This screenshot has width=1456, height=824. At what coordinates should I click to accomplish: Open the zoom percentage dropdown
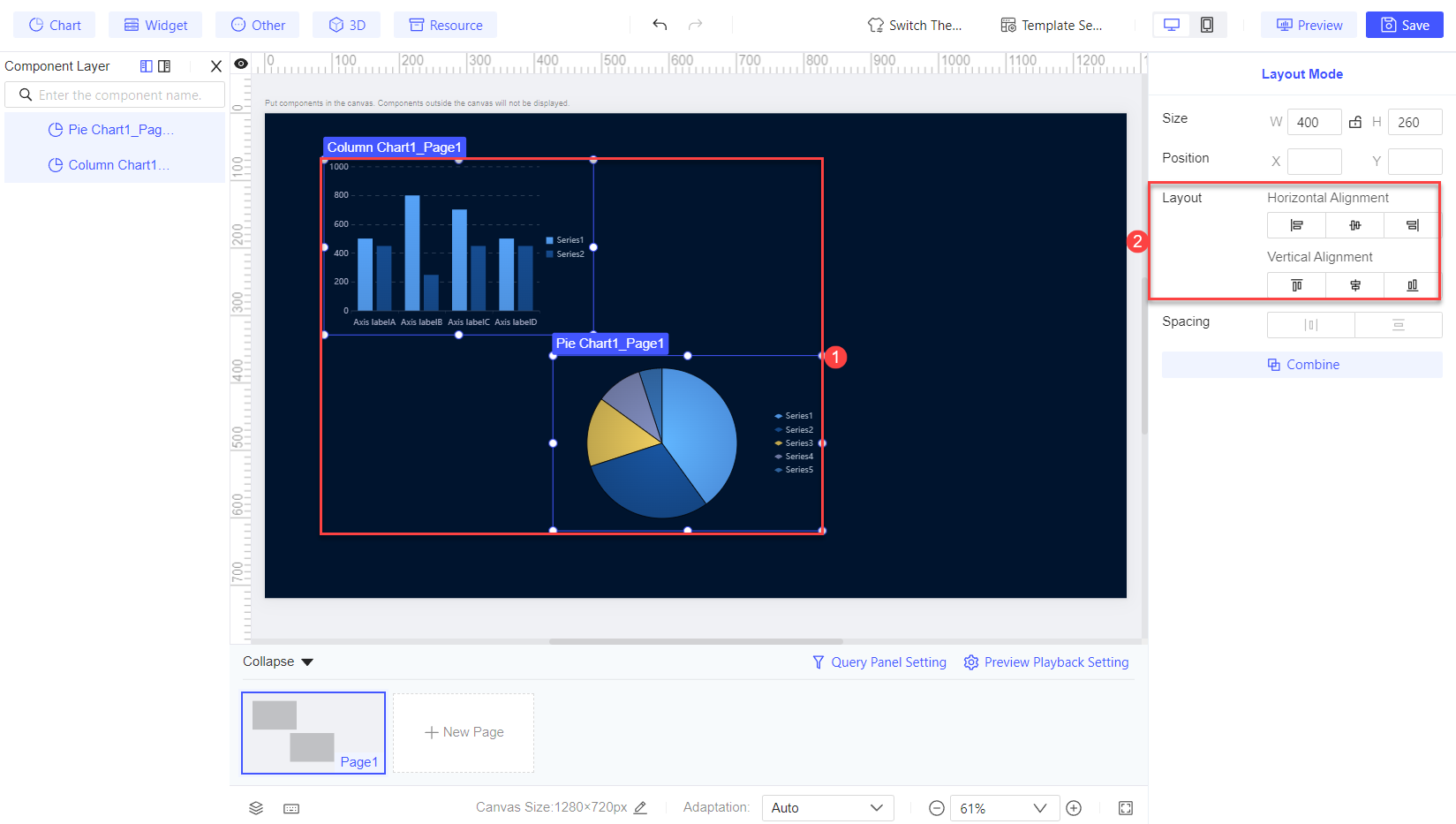click(x=1004, y=808)
